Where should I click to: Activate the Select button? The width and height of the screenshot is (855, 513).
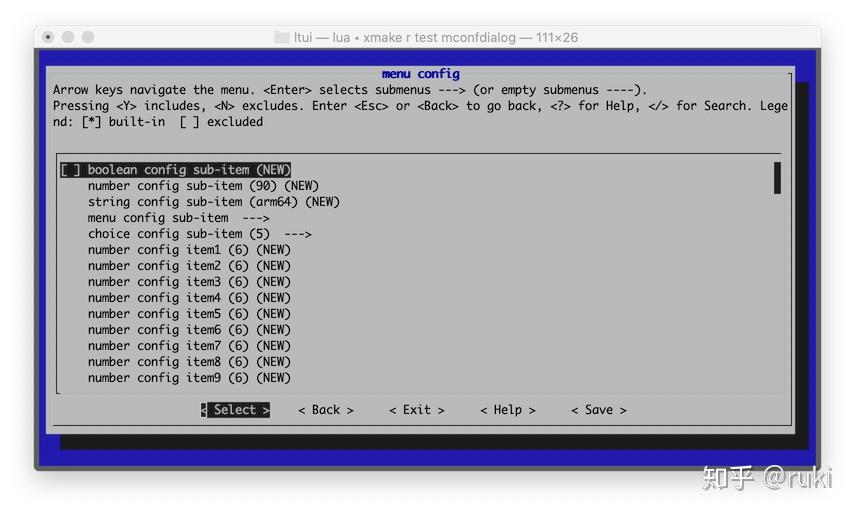point(235,410)
